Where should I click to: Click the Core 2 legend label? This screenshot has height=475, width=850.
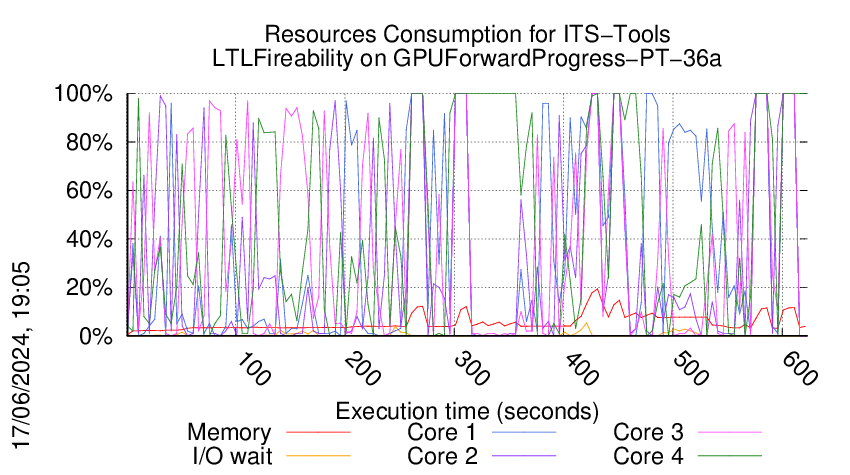pos(442,456)
